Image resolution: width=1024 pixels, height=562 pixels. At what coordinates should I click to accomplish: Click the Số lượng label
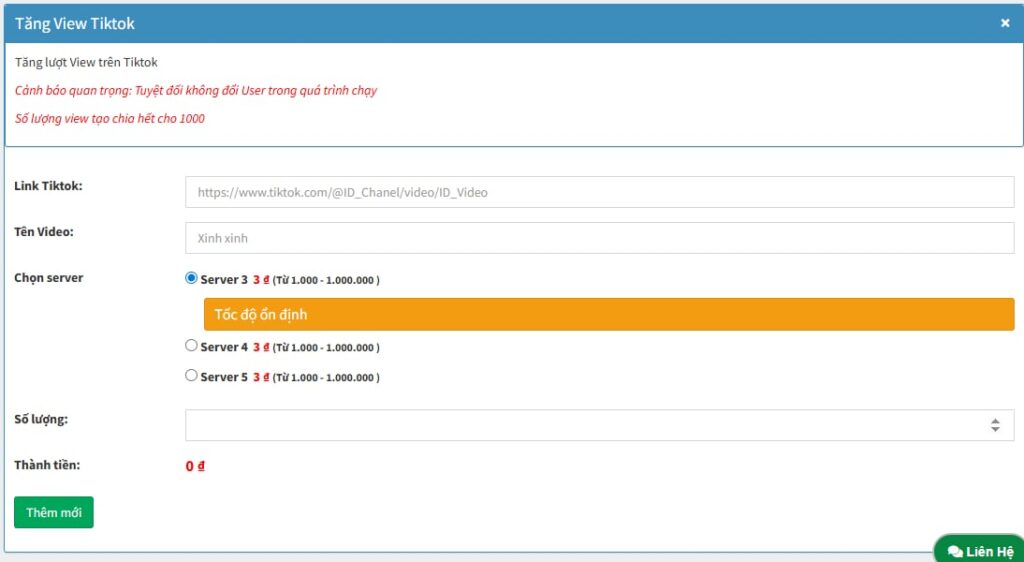pyautogui.click(x=41, y=419)
